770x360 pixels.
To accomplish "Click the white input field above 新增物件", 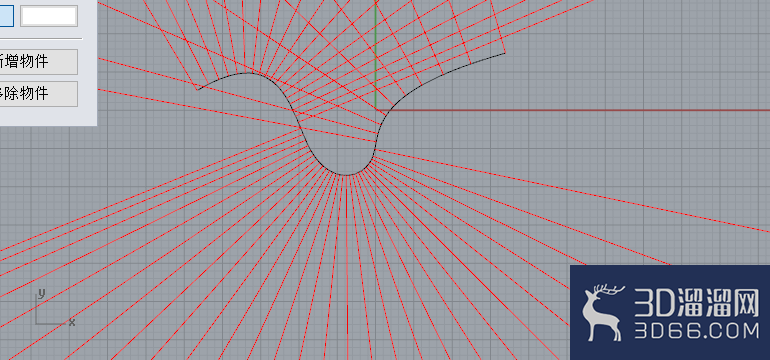I will tap(49, 16).
